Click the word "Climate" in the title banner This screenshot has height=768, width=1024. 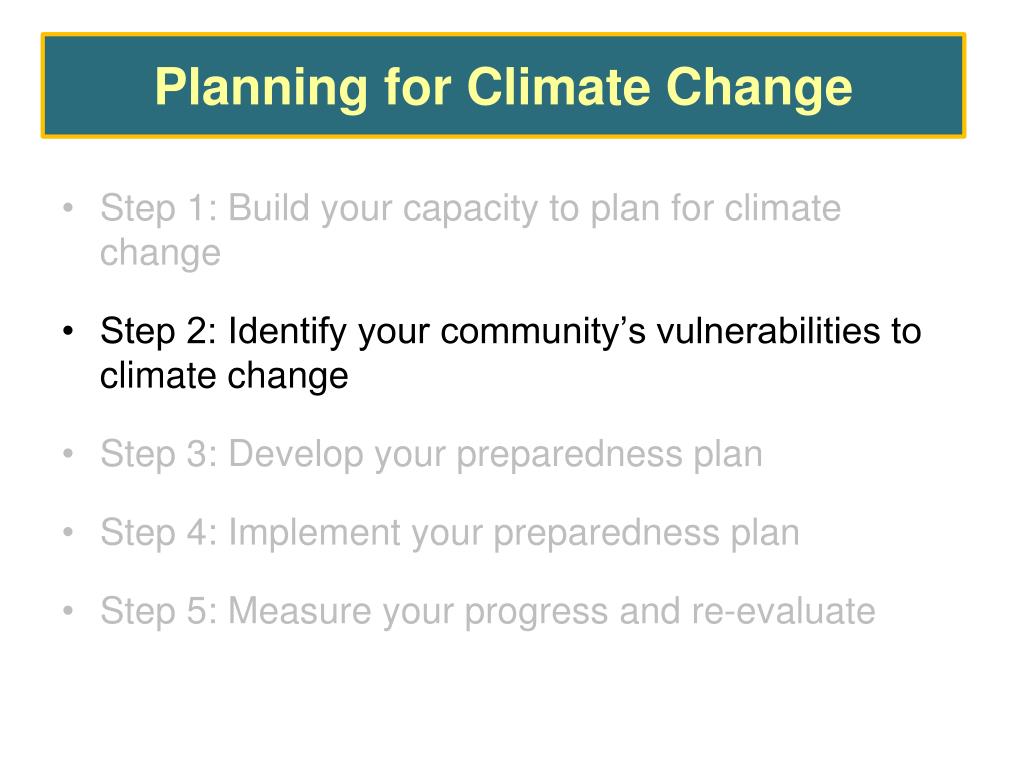point(560,87)
